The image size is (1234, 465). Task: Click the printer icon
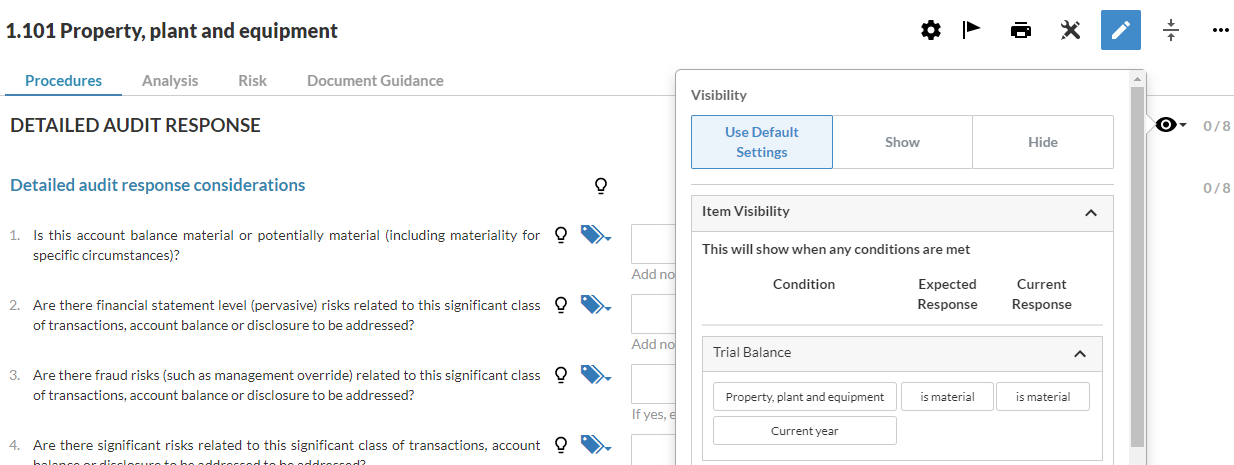click(1020, 31)
